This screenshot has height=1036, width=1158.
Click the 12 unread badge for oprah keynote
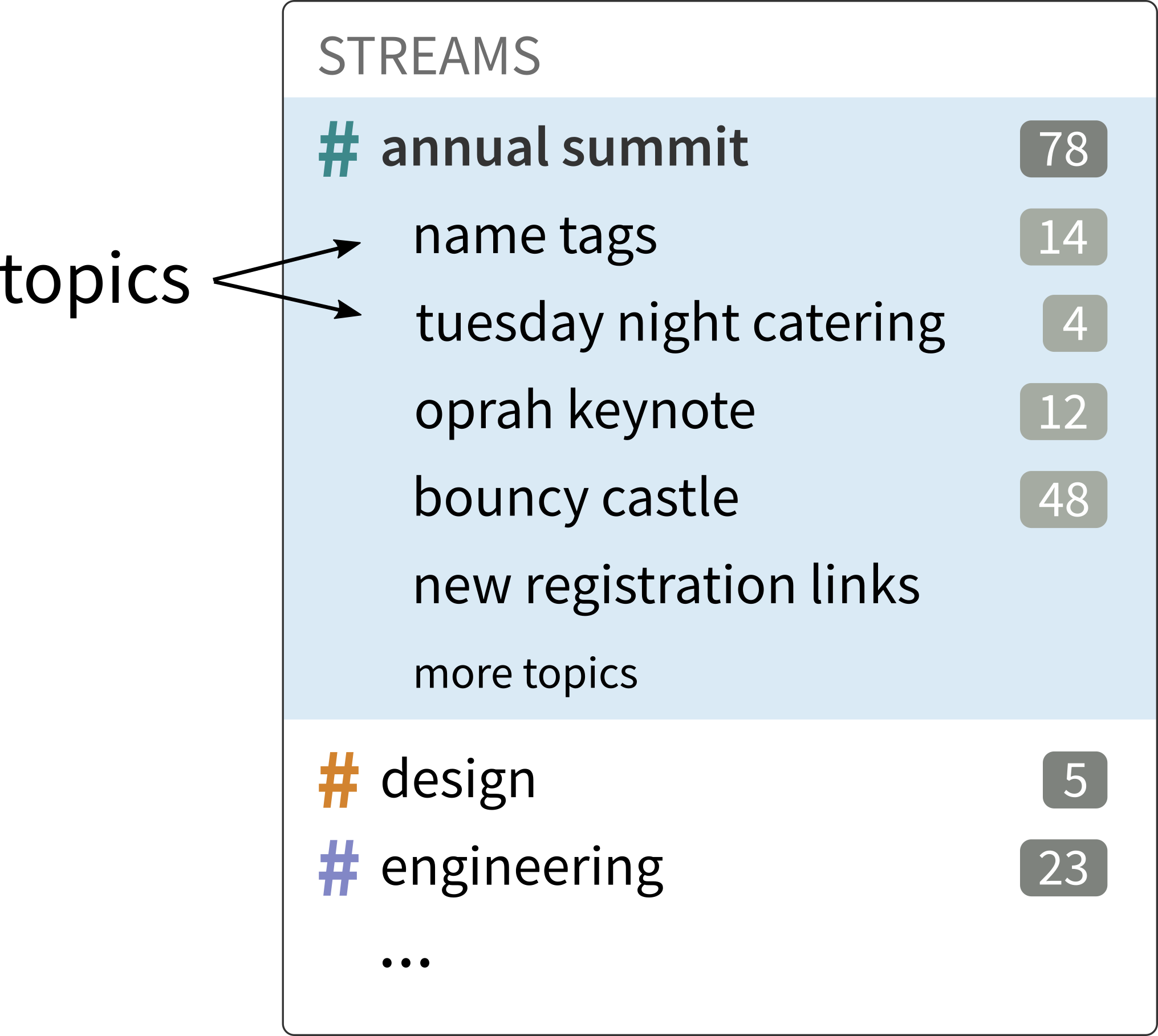click(1063, 411)
